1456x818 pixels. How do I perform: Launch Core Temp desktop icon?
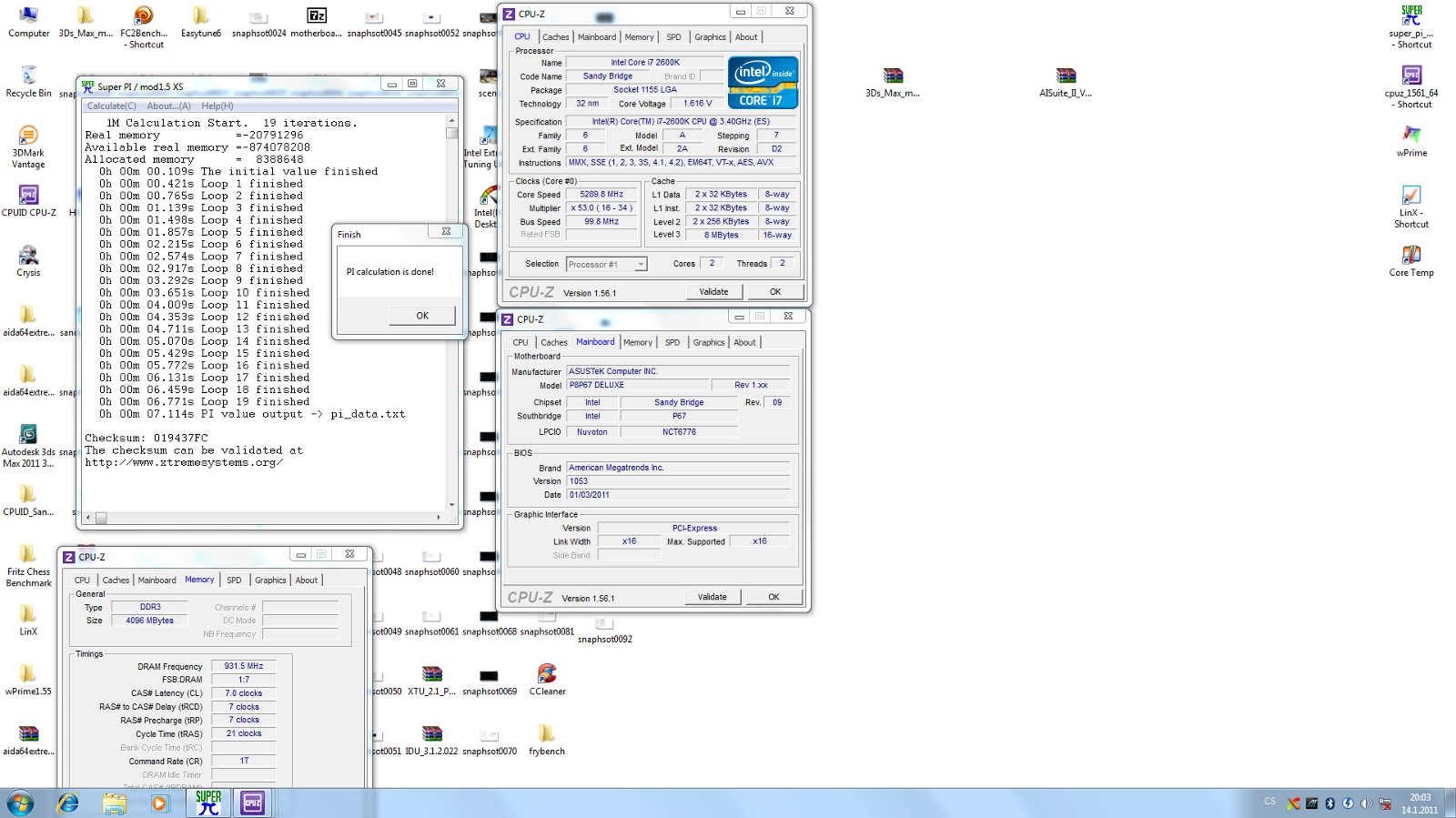(1411, 261)
